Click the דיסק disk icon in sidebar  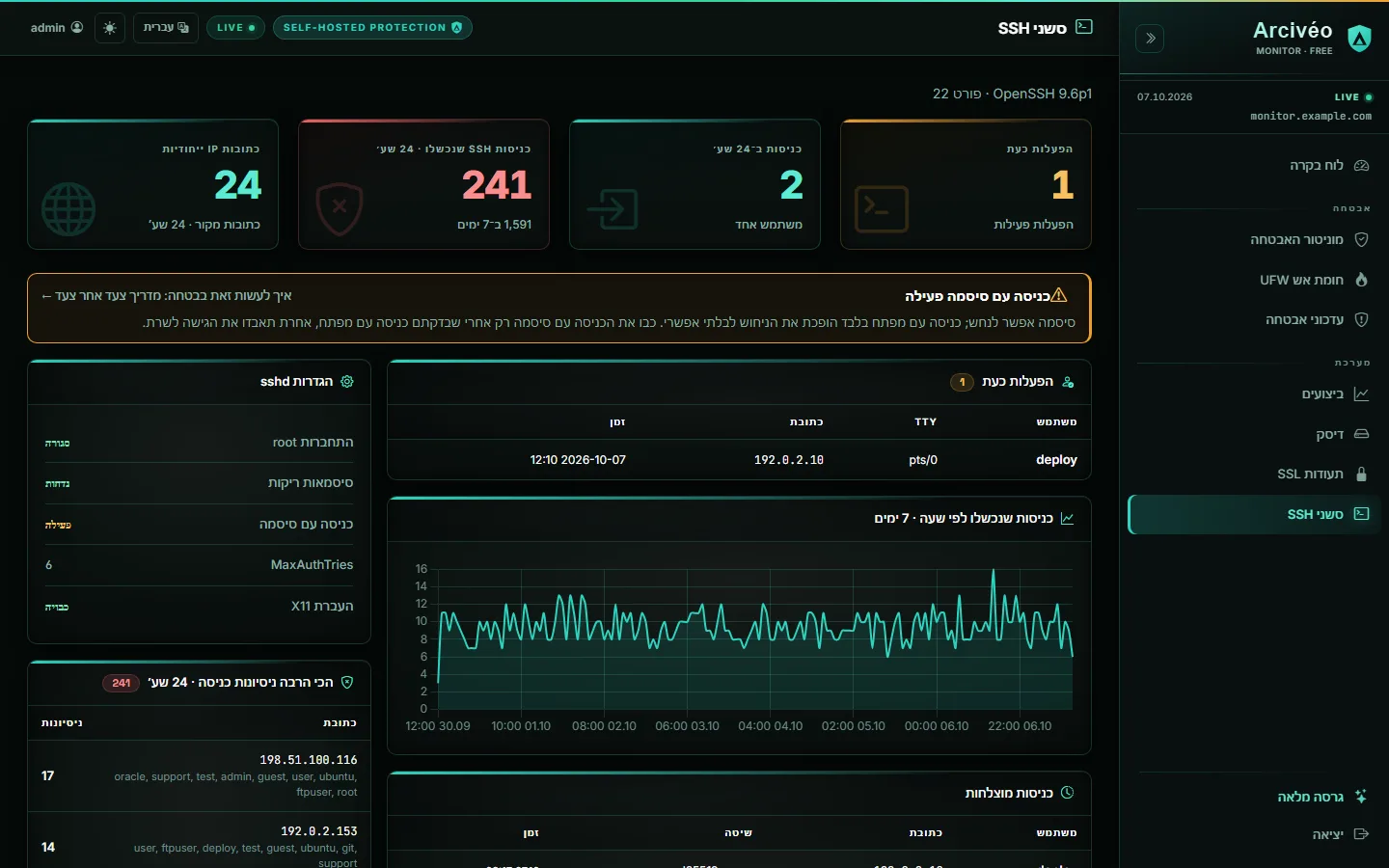point(1361,434)
